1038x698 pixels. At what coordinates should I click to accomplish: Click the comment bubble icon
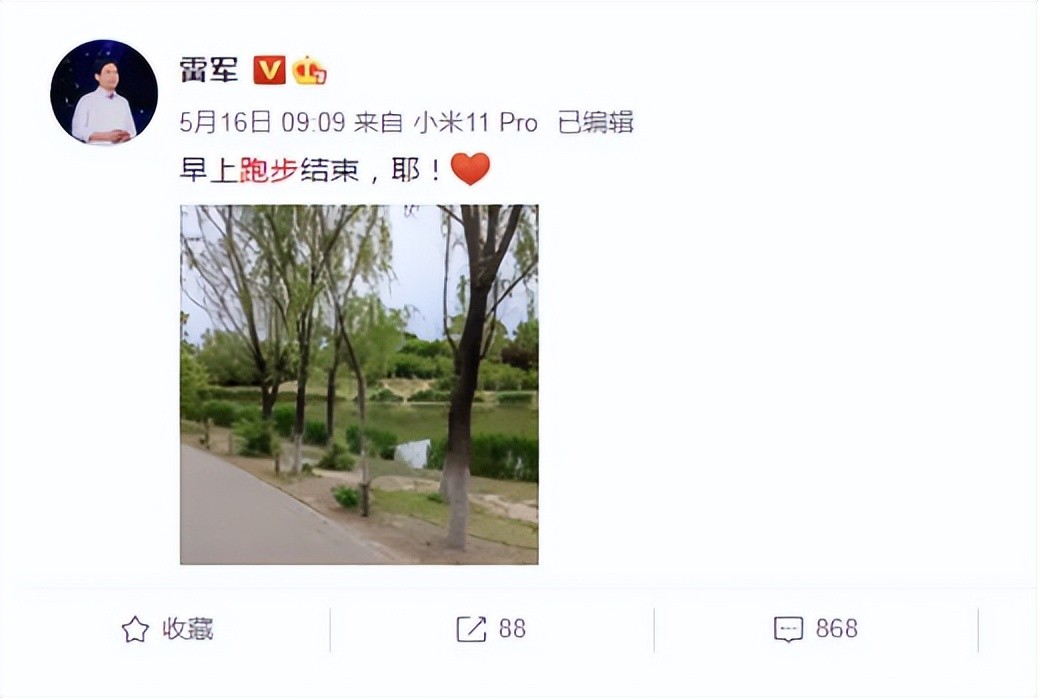(x=788, y=629)
